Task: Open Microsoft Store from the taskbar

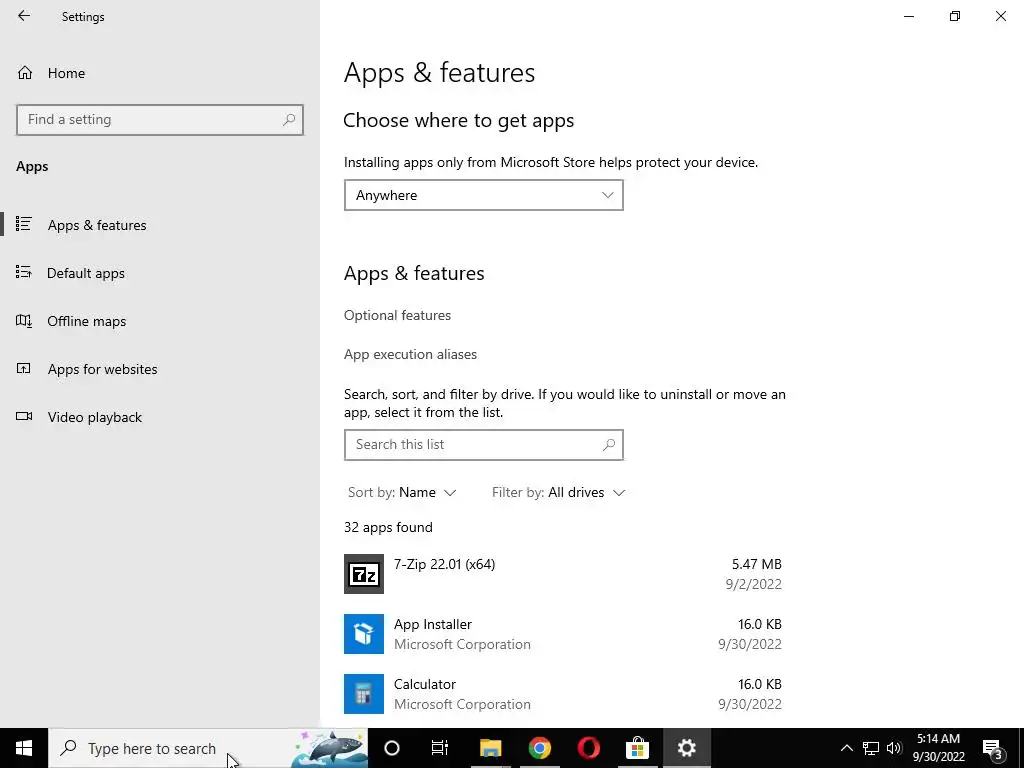Action: tap(637, 748)
